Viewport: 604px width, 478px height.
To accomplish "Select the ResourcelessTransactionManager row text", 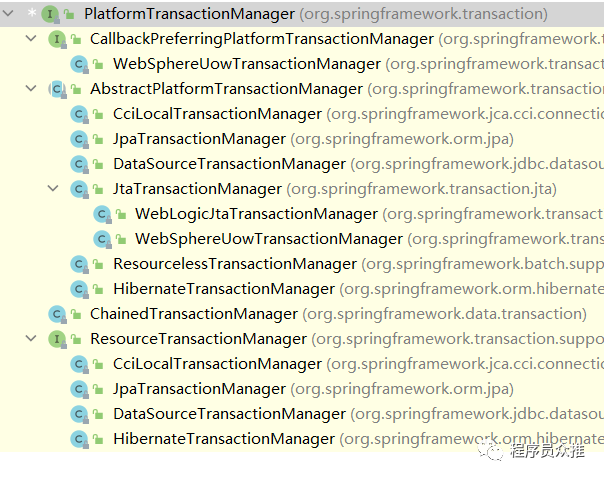I will (235, 264).
